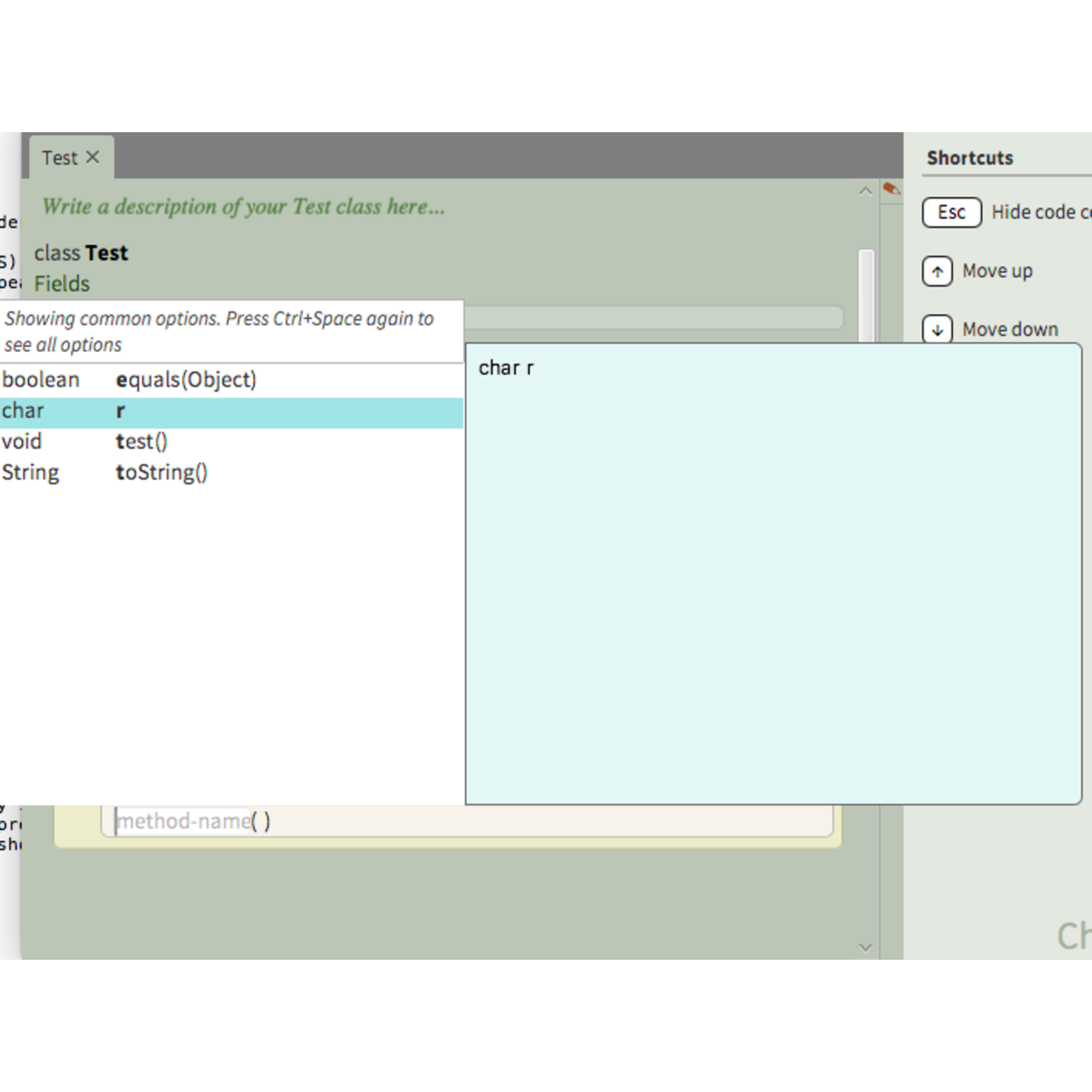Click the class description placeholder text
Image resolution: width=1092 pixels, height=1092 pixels.
(243, 206)
